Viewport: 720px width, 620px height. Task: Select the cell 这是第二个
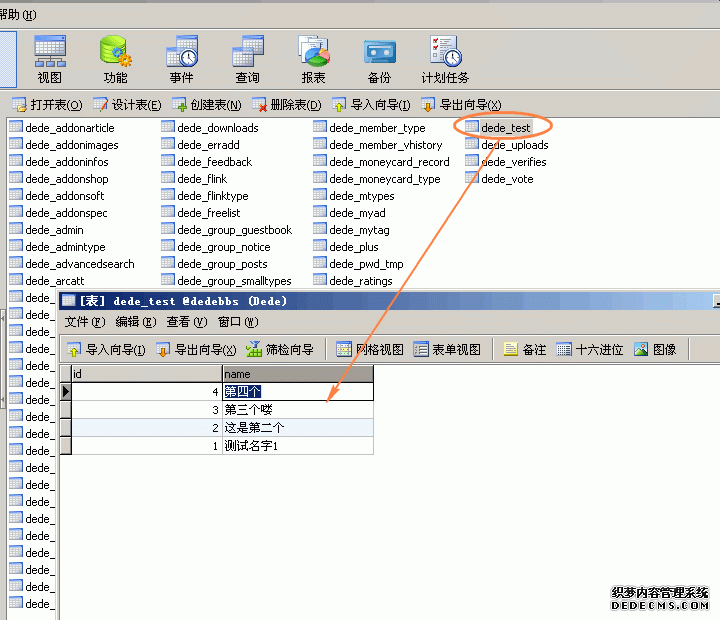[x=298, y=428]
